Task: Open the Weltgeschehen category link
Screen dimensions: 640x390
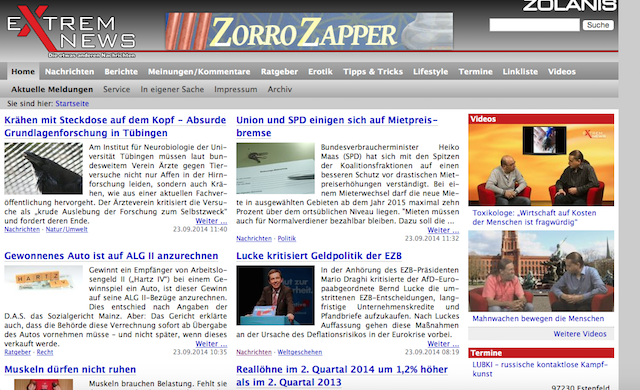Action: pos(300,352)
